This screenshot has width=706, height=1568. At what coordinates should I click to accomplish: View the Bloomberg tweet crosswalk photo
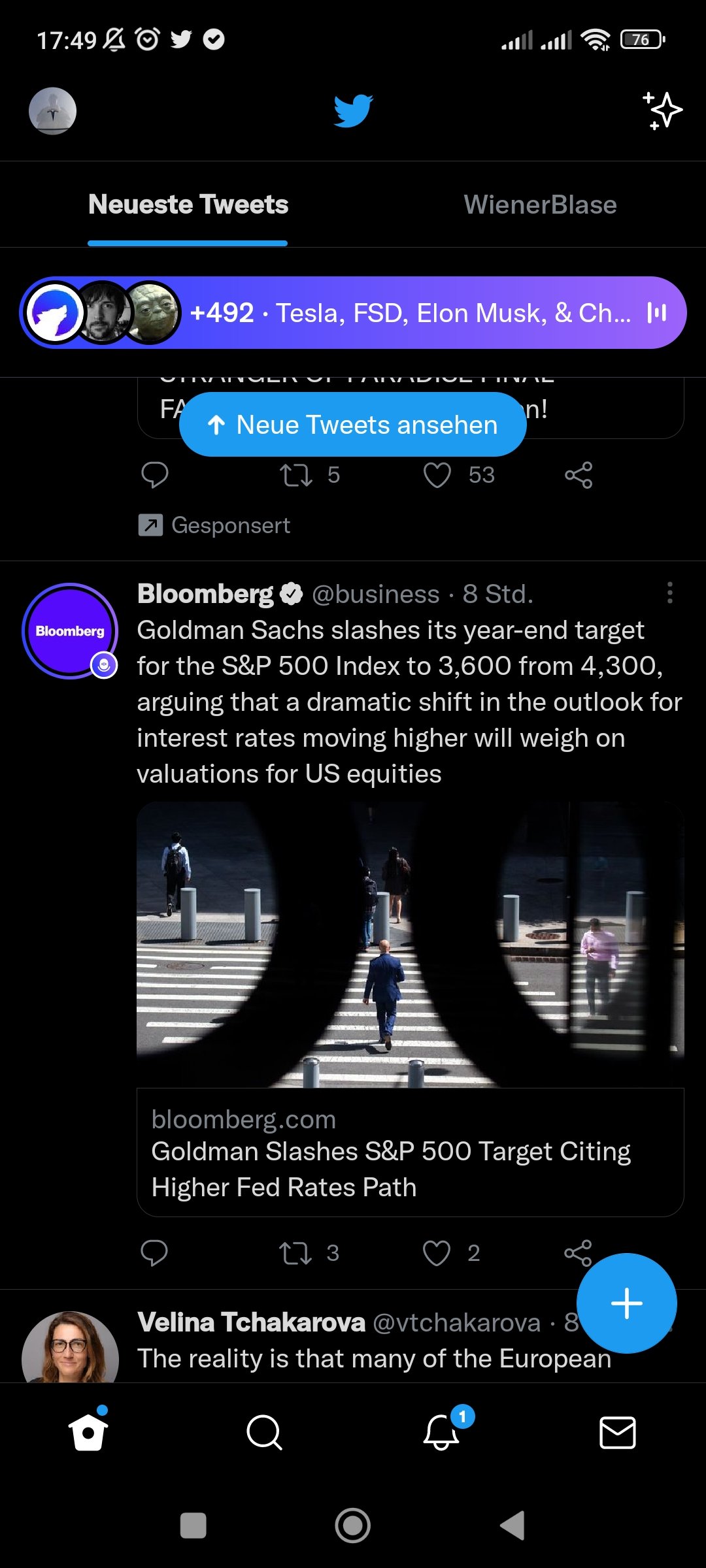pyautogui.click(x=410, y=944)
